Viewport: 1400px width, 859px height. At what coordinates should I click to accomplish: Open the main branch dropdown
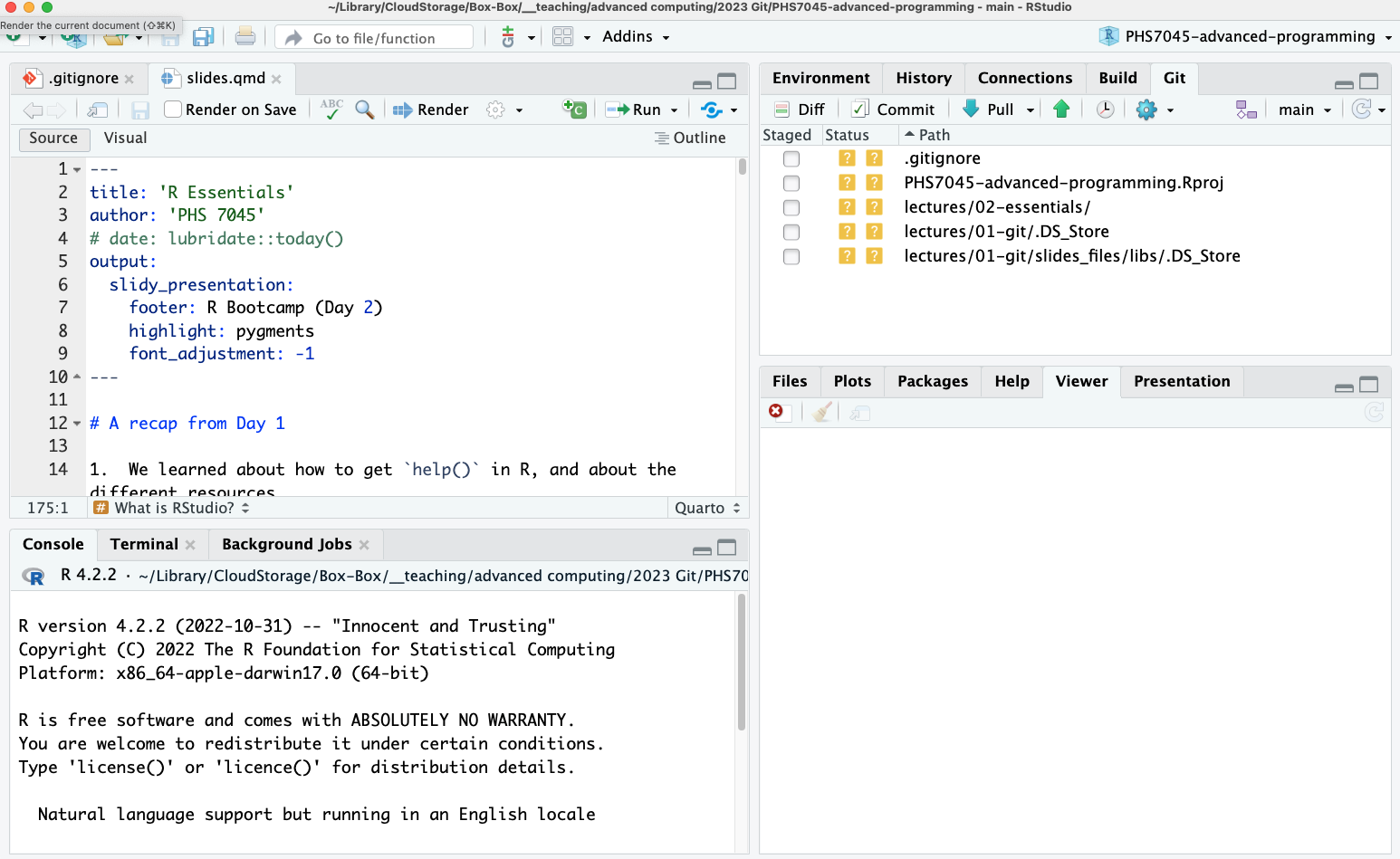click(1305, 110)
